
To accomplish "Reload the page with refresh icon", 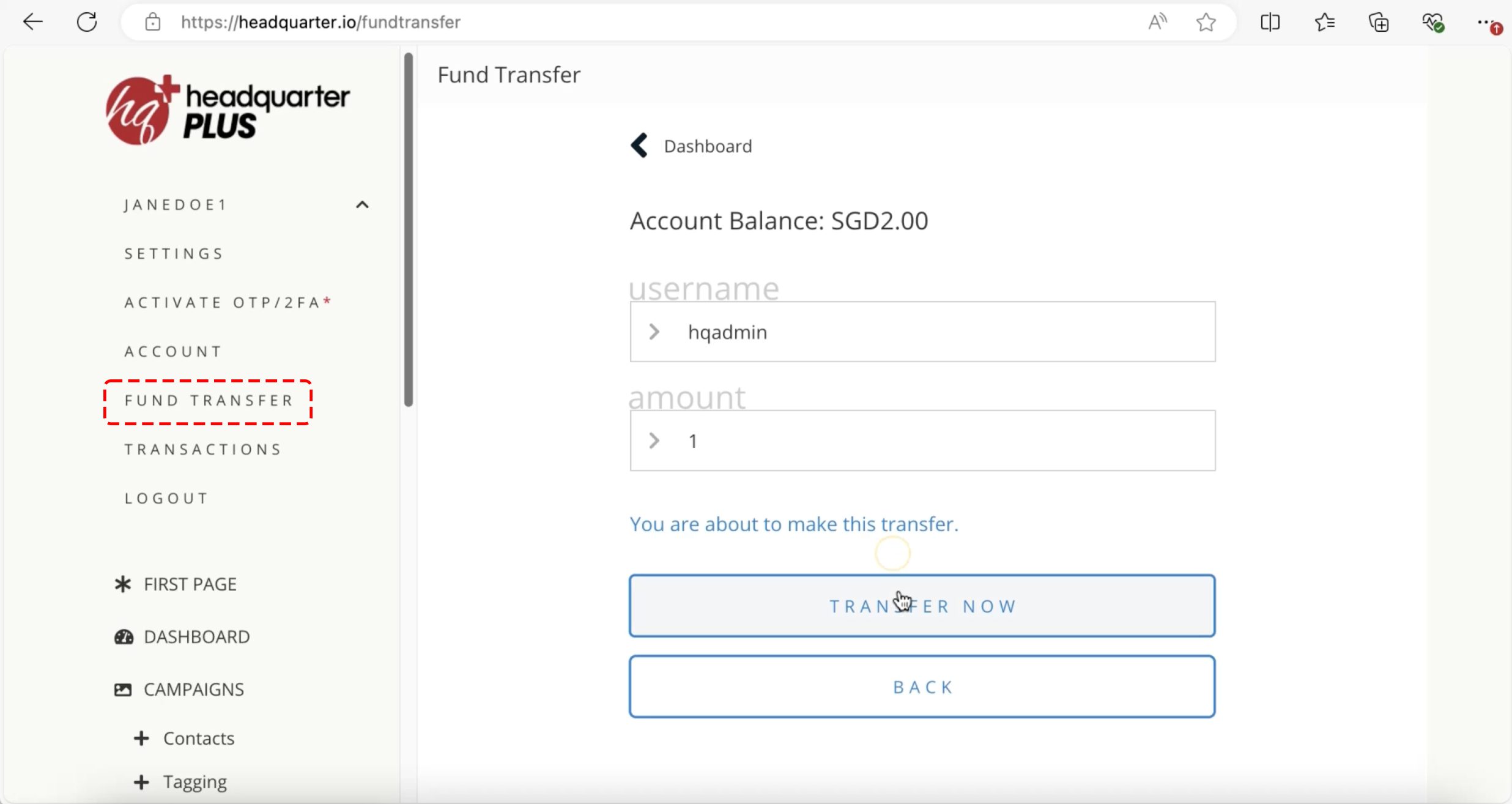I will tap(87, 22).
